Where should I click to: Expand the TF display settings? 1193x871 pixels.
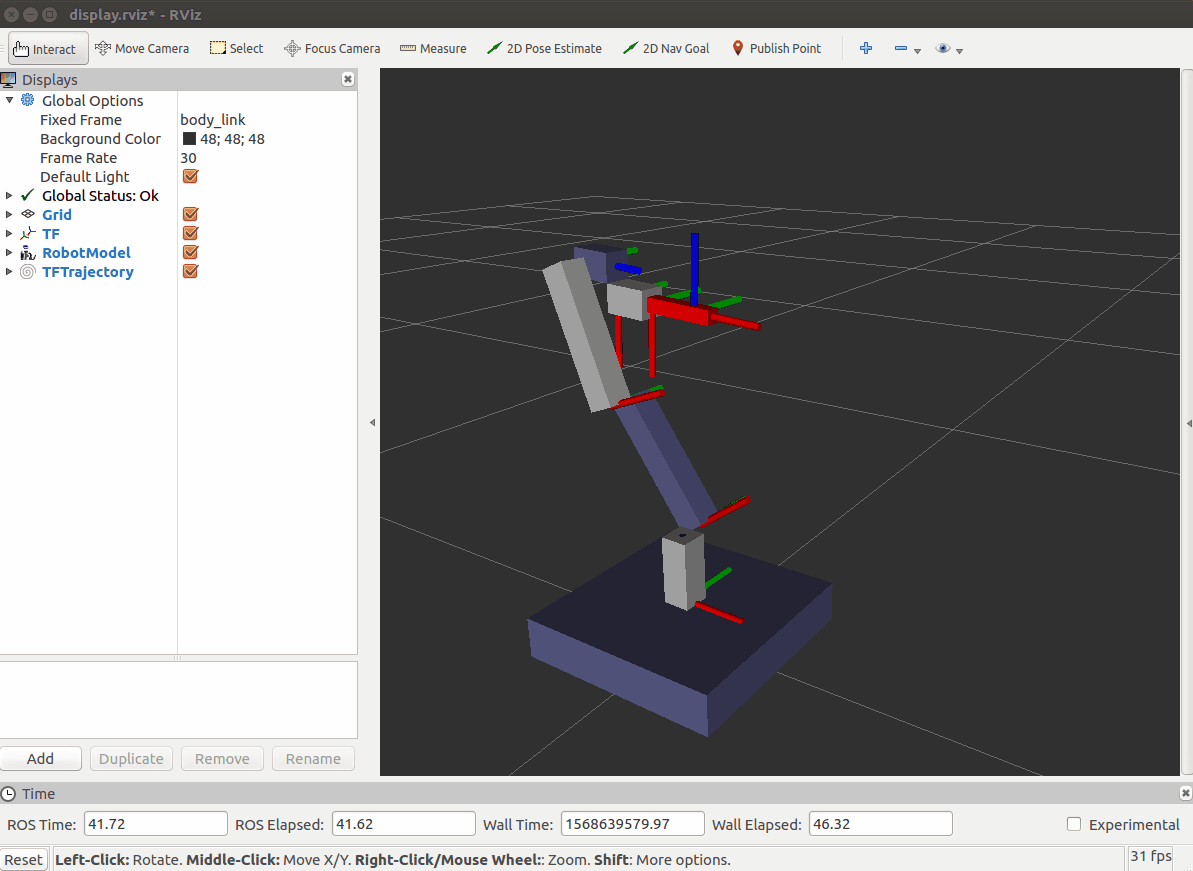pyautogui.click(x=9, y=233)
